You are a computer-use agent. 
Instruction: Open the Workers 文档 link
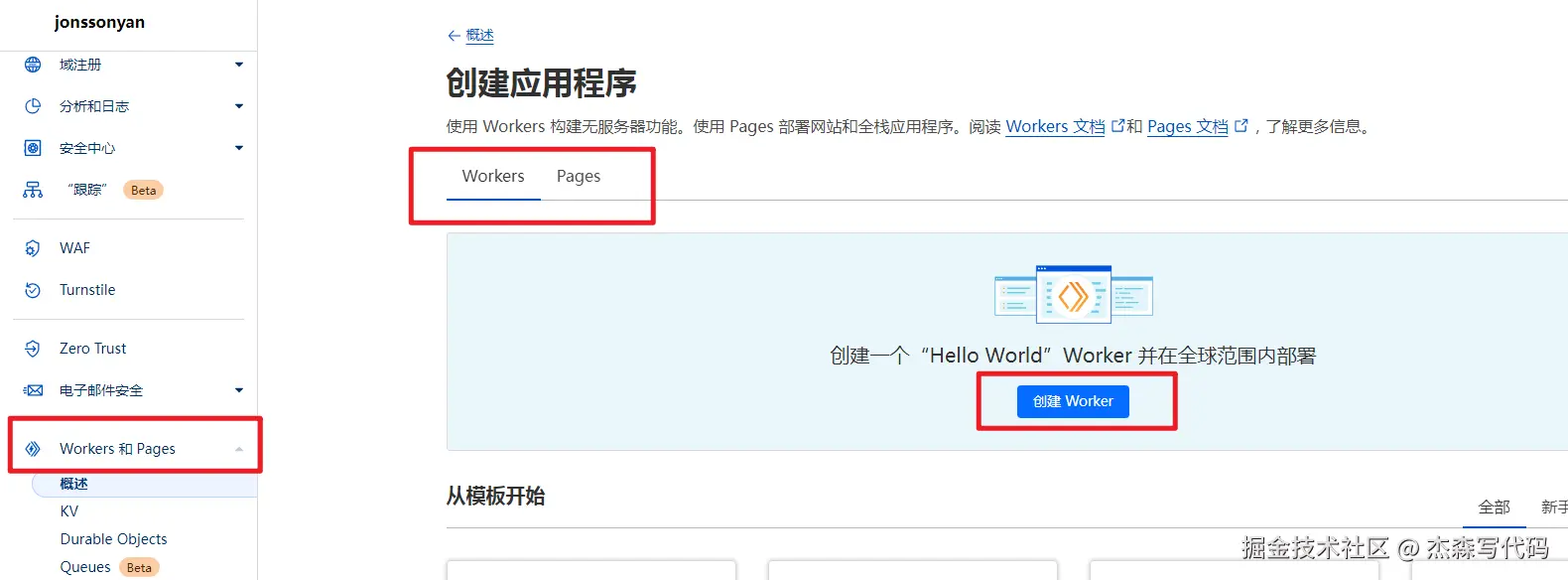click(1055, 127)
